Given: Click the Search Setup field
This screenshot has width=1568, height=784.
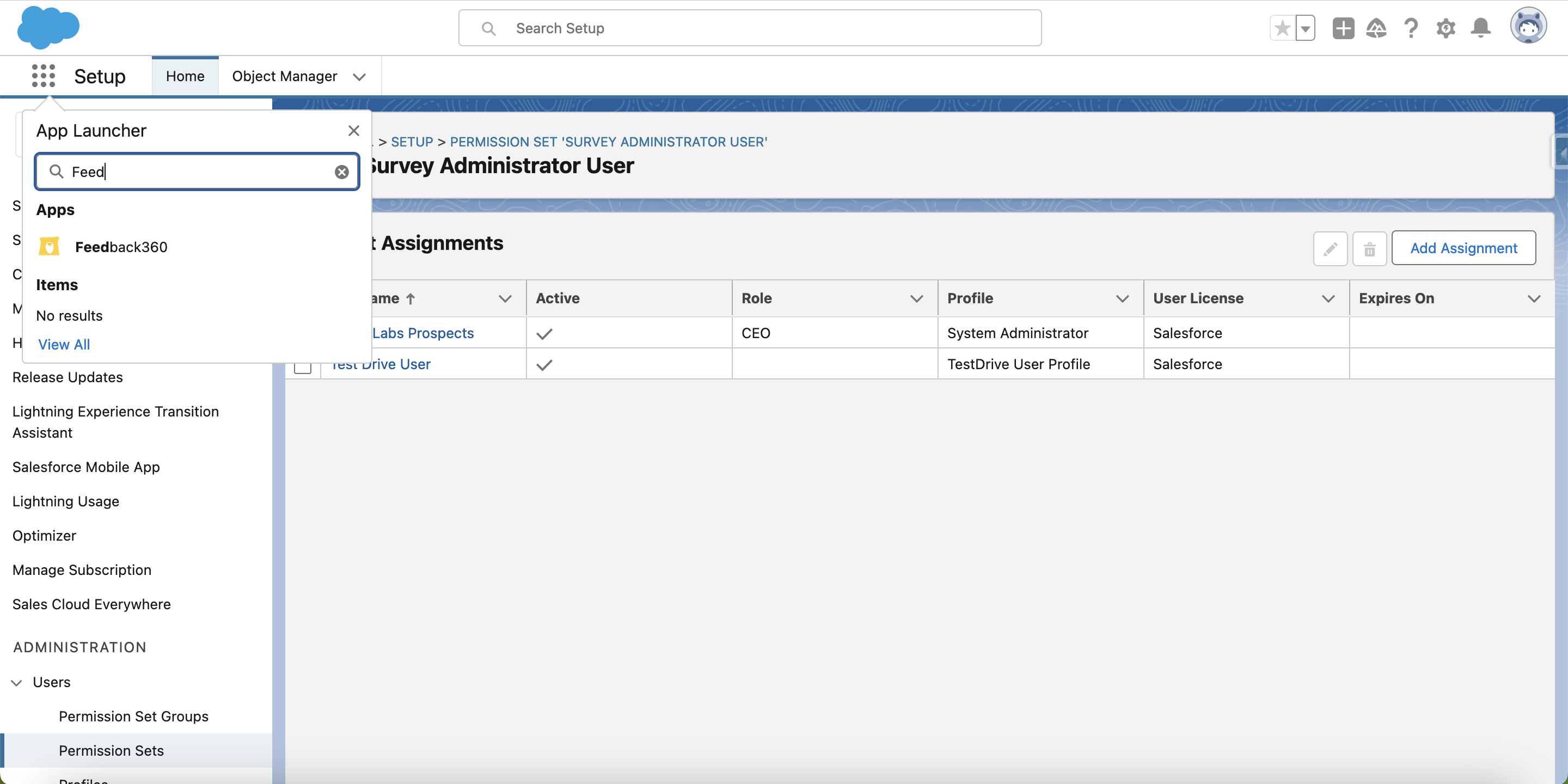Looking at the screenshot, I should pos(750,28).
